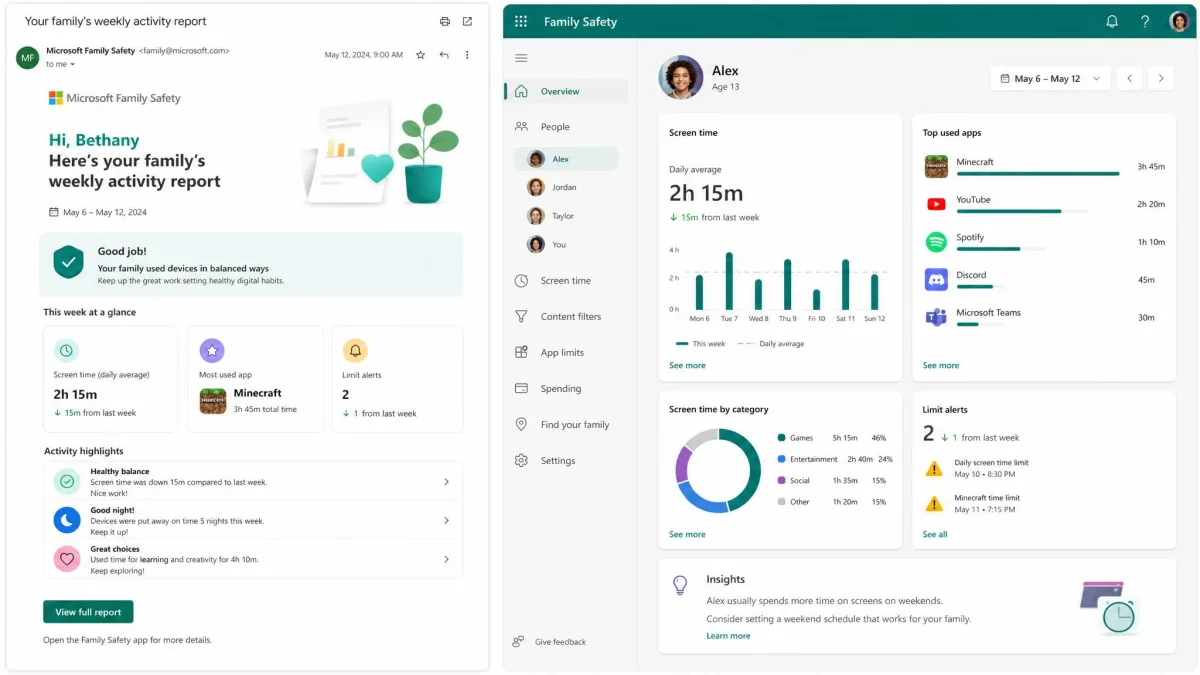Image resolution: width=1200 pixels, height=675 pixels.
Task: Click Alex's large profile photo
Action: coord(680,77)
